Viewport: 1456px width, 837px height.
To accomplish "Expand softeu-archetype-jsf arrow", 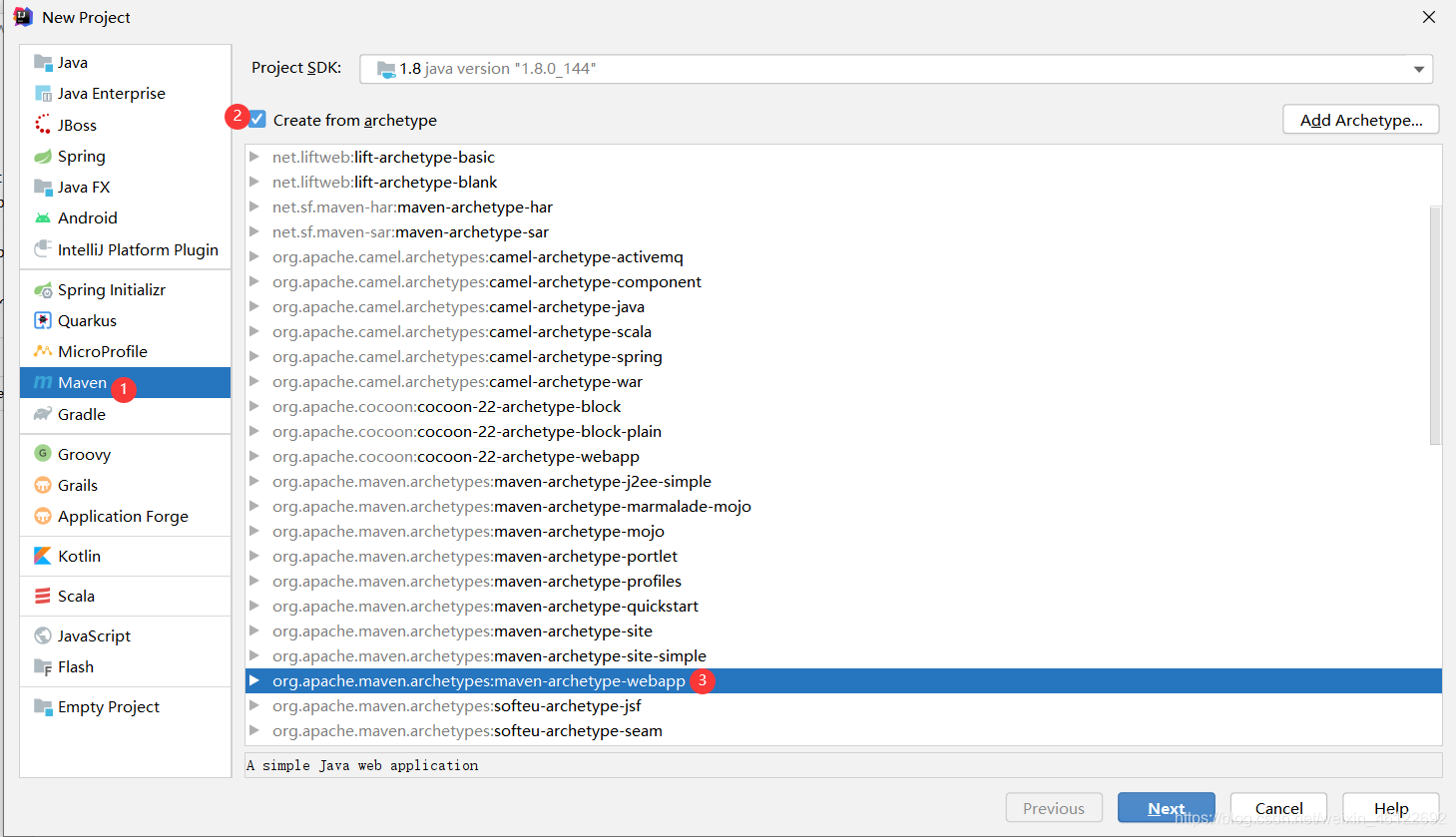I will (254, 705).
